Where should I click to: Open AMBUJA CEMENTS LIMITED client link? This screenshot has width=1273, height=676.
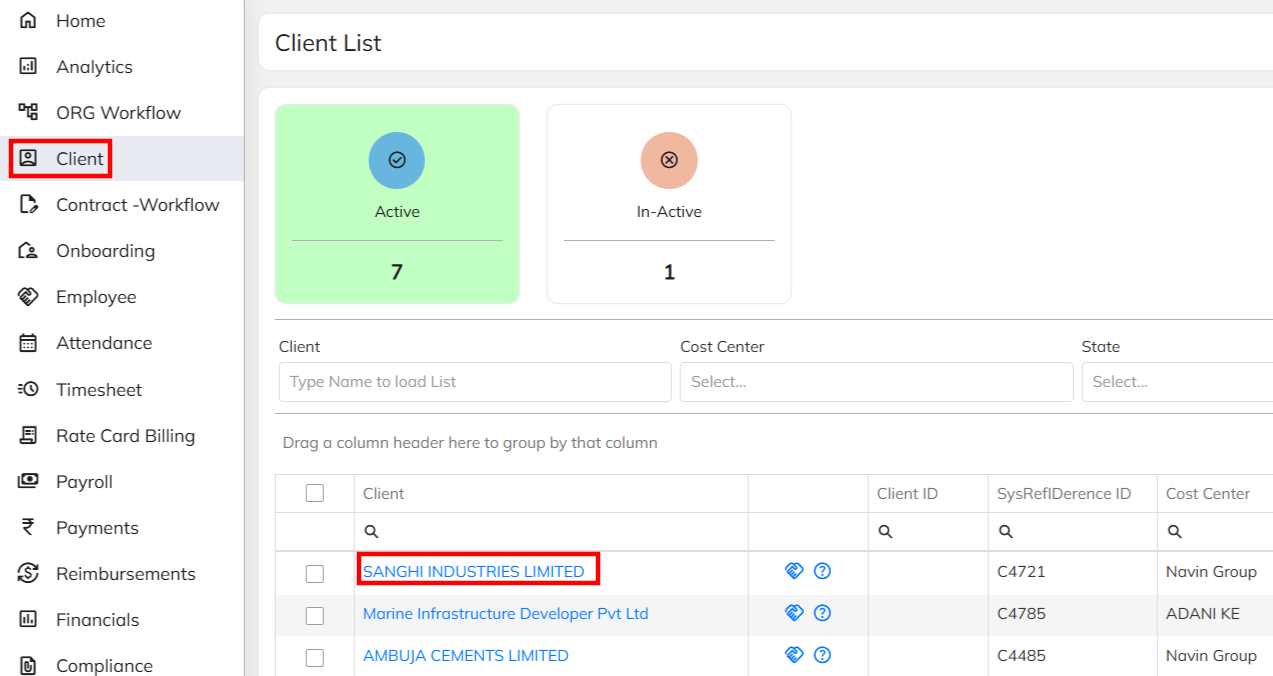click(465, 655)
